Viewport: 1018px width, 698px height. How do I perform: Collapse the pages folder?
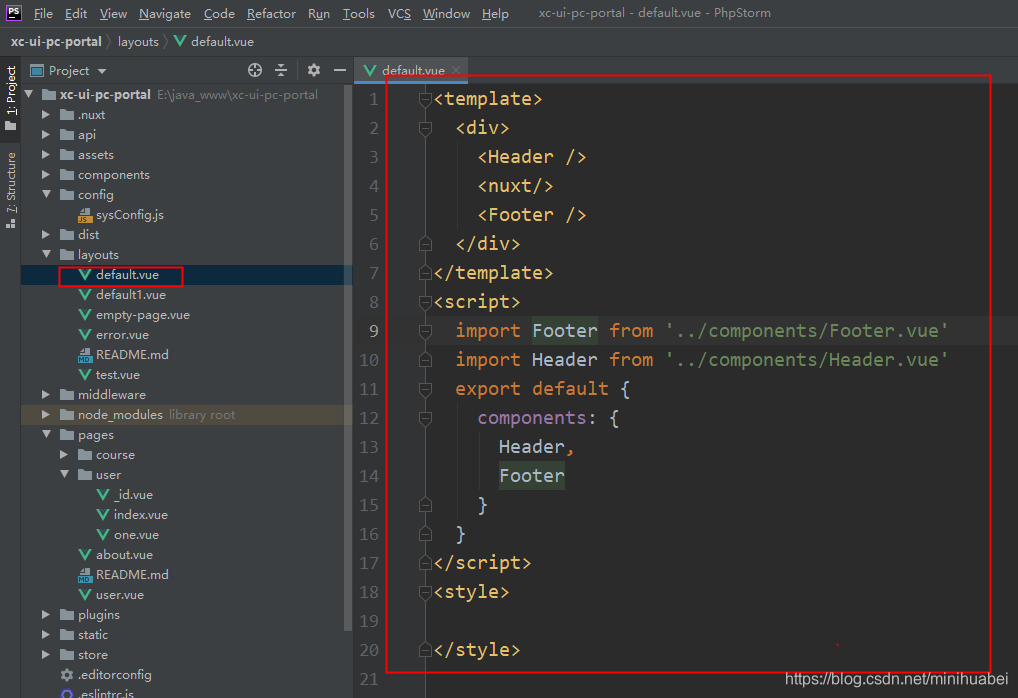coord(47,434)
